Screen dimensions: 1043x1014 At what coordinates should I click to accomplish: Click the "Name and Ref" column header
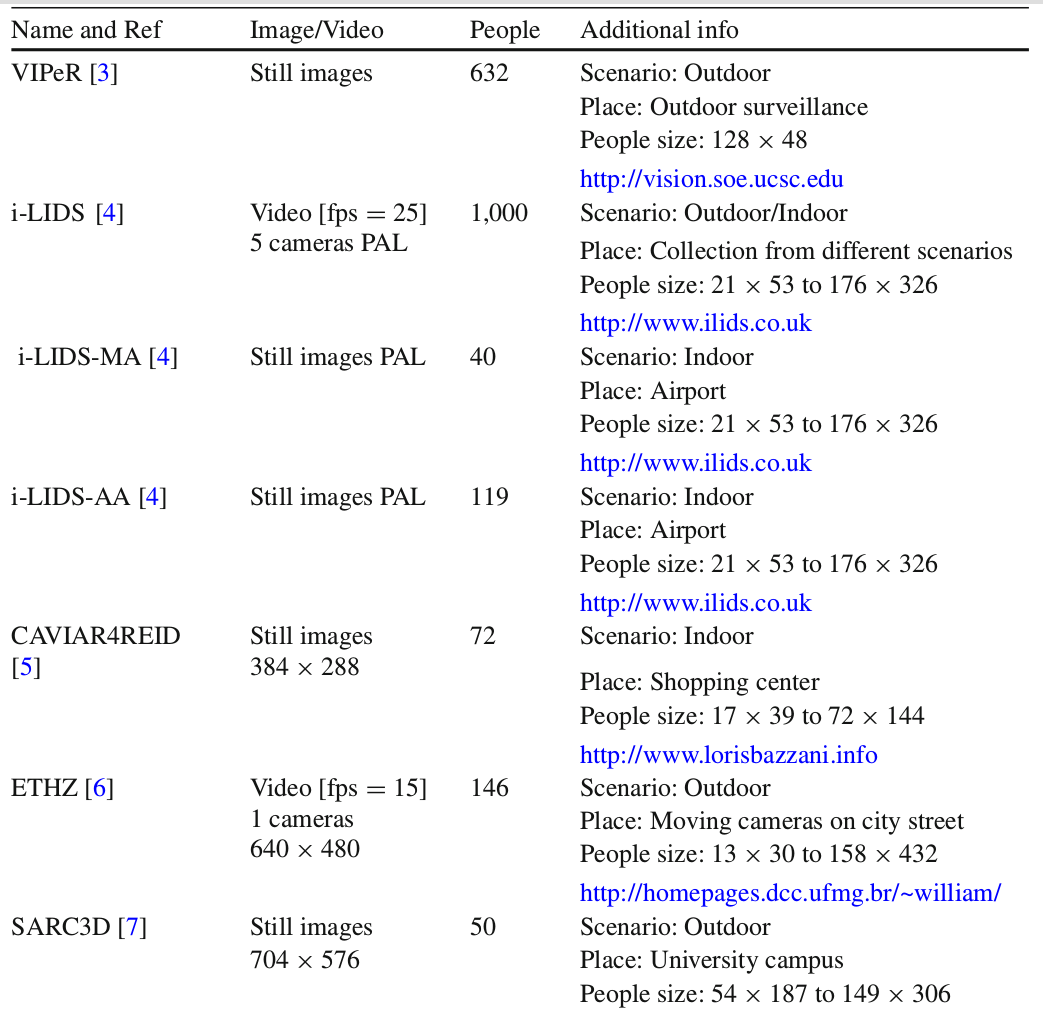pos(85,30)
